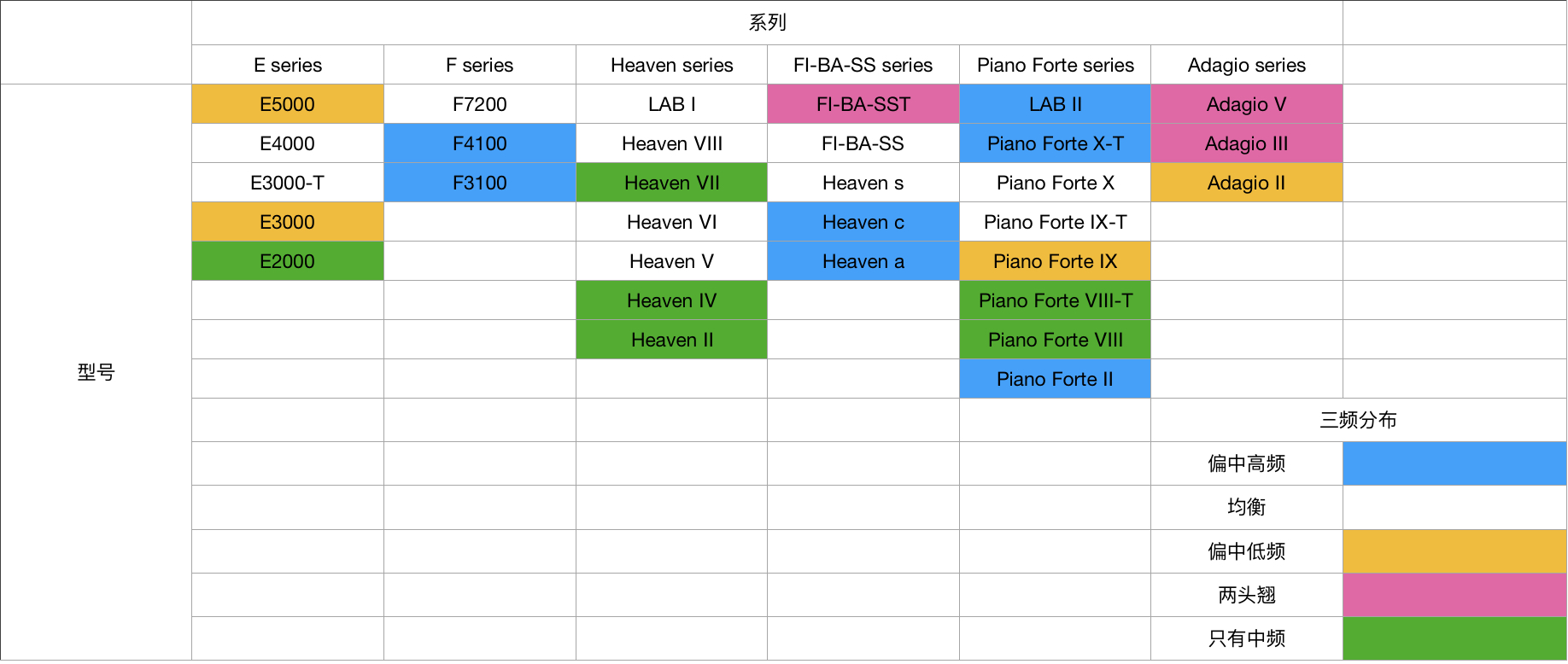Click the Heaven c cell

point(863,222)
